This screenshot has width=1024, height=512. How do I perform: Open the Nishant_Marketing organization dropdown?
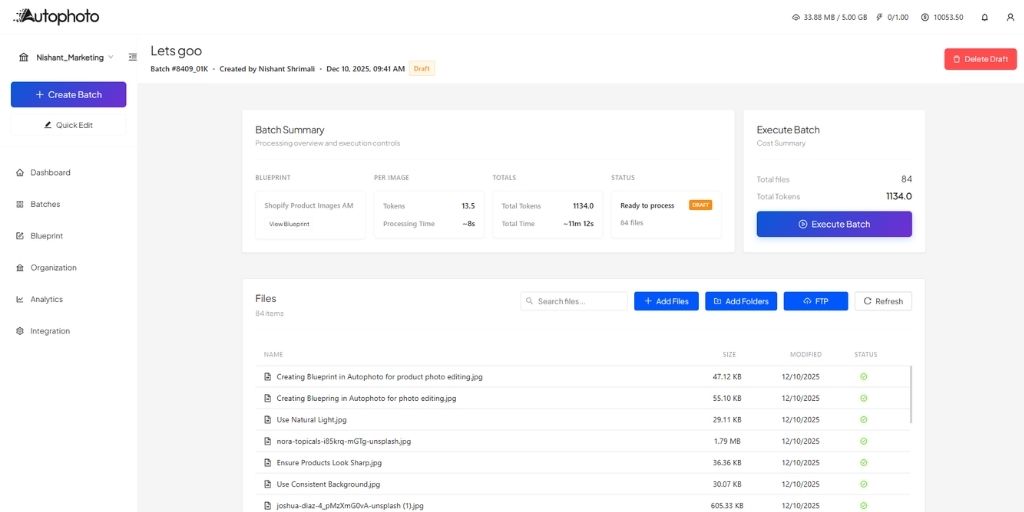tap(67, 57)
